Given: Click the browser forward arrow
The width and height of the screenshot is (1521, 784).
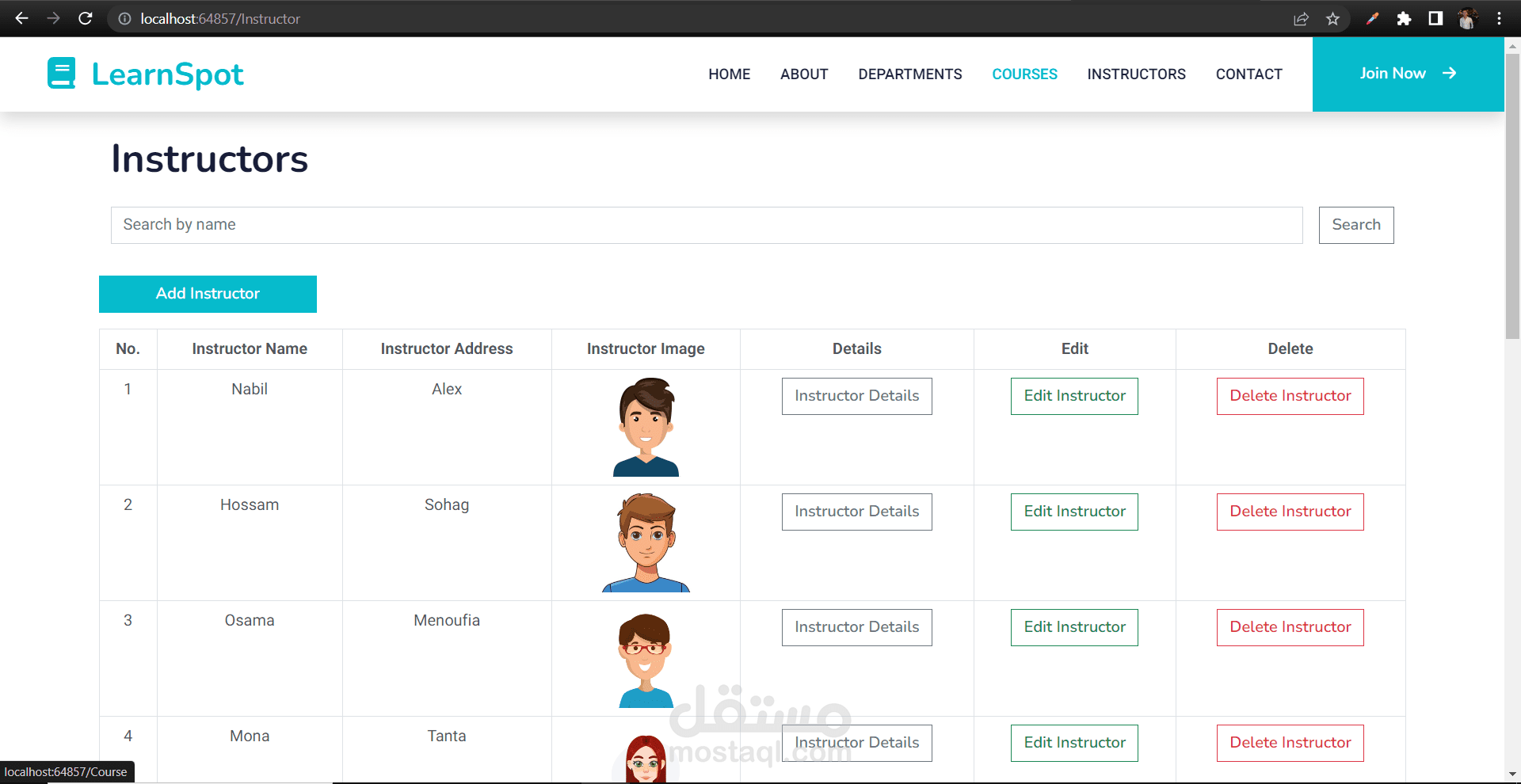Looking at the screenshot, I should (x=53, y=18).
